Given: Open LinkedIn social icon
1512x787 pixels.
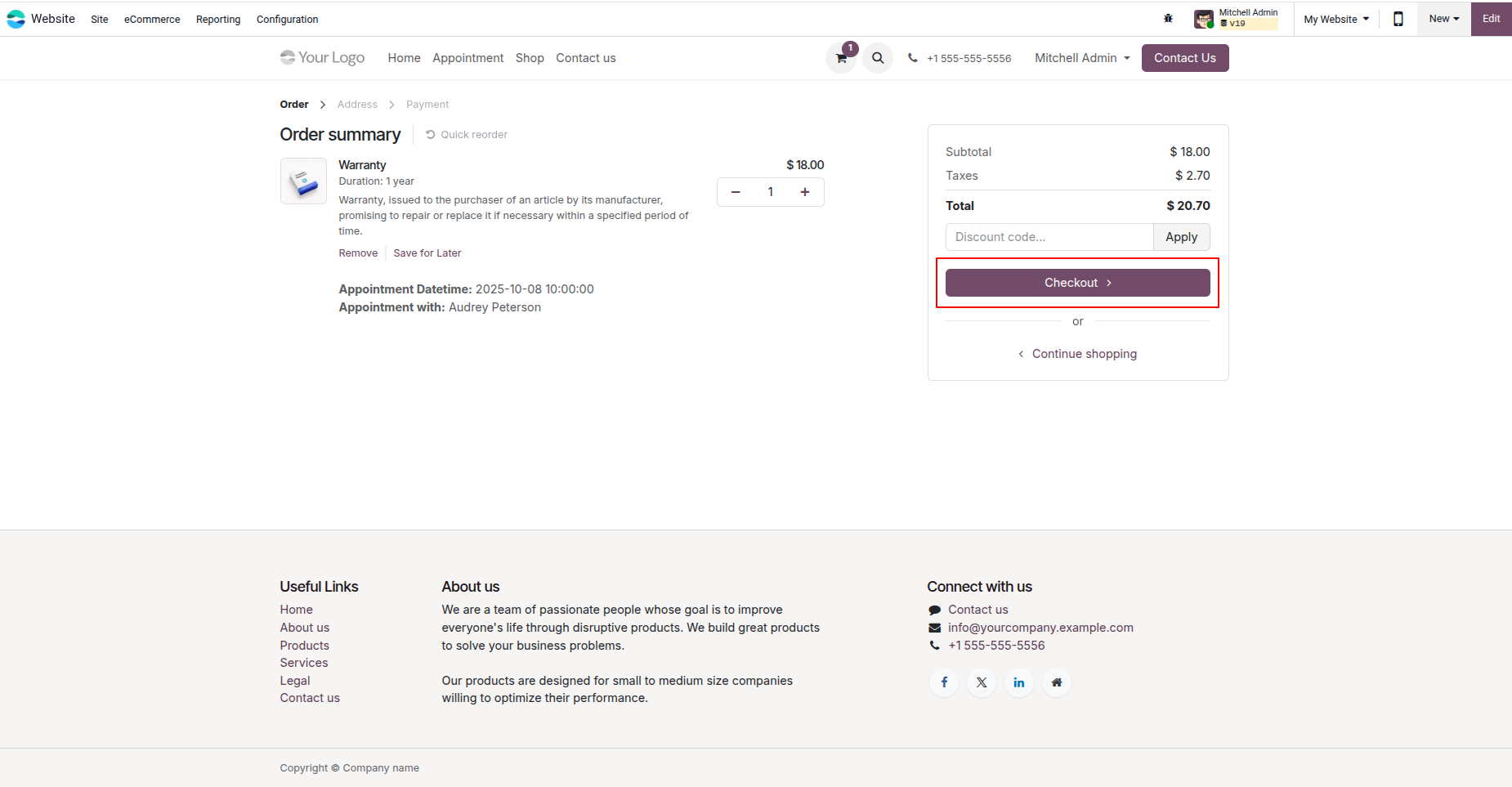Looking at the screenshot, I should 1019,682.
